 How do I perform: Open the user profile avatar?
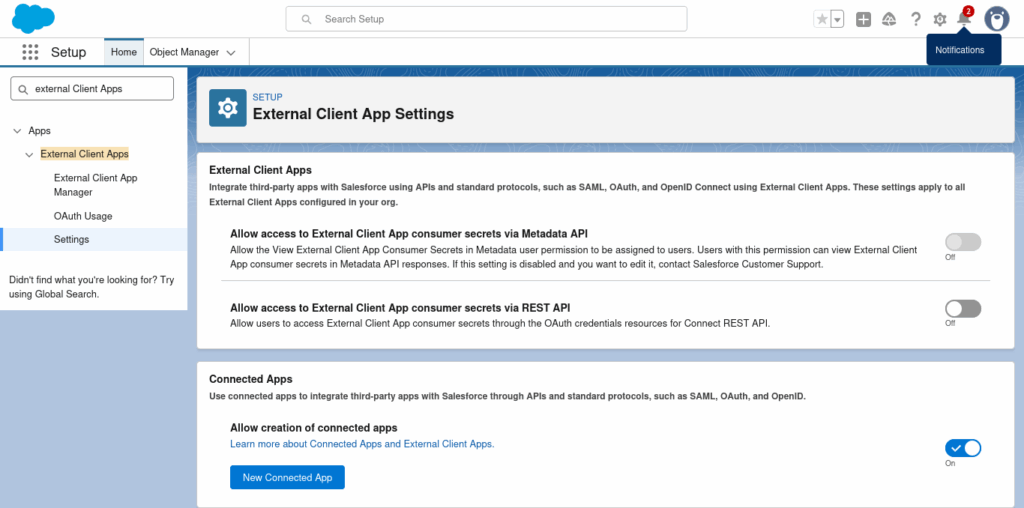[996, 19]
